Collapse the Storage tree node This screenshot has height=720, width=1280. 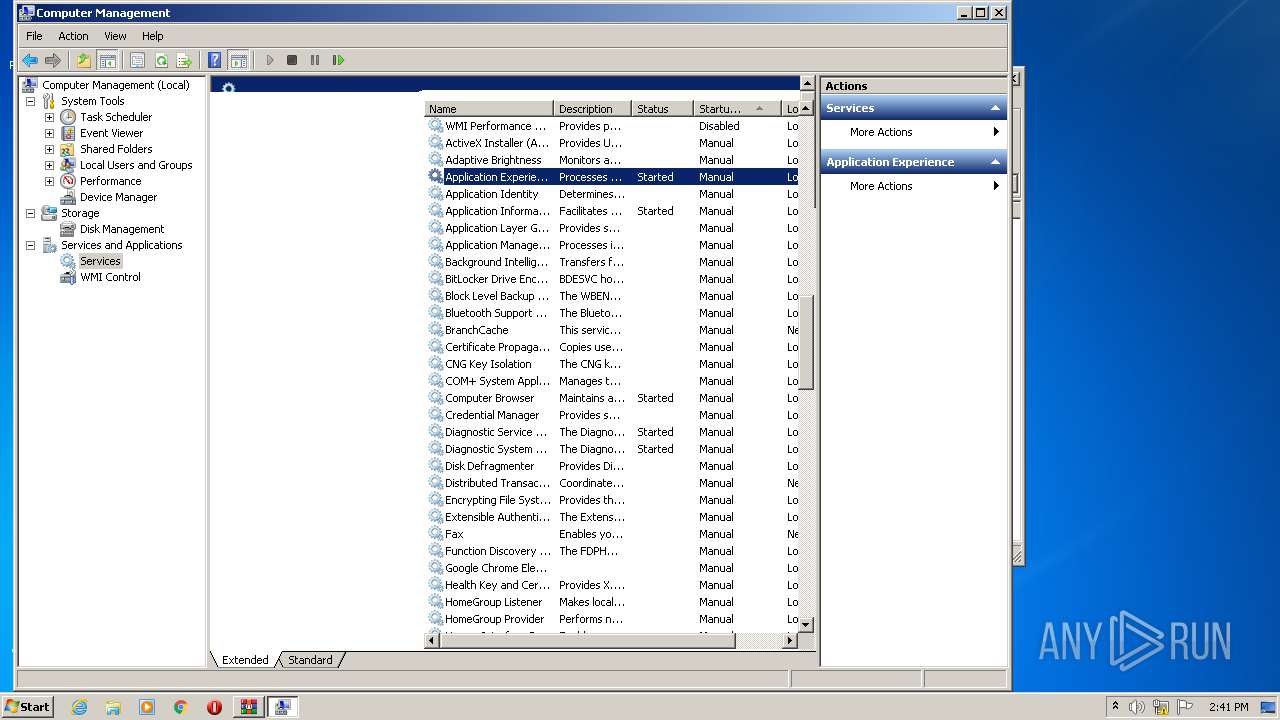(x=30, y=213)
